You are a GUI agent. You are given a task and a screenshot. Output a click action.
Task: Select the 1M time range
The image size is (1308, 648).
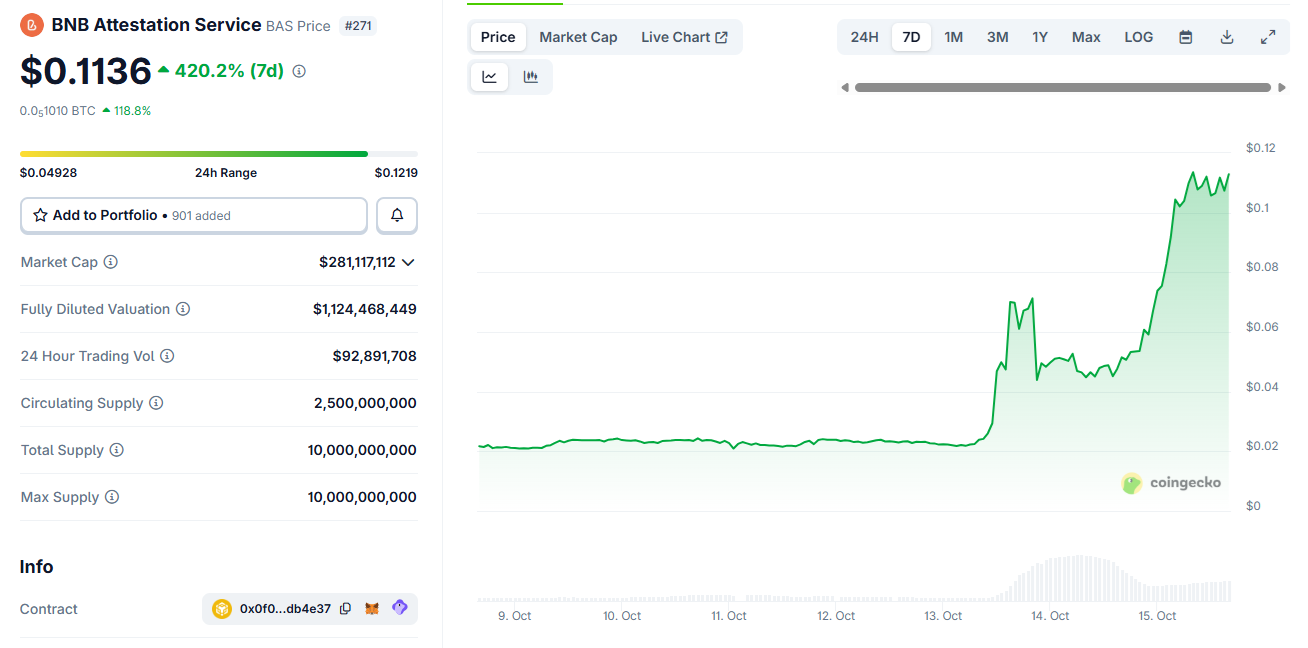coord(953,37)
